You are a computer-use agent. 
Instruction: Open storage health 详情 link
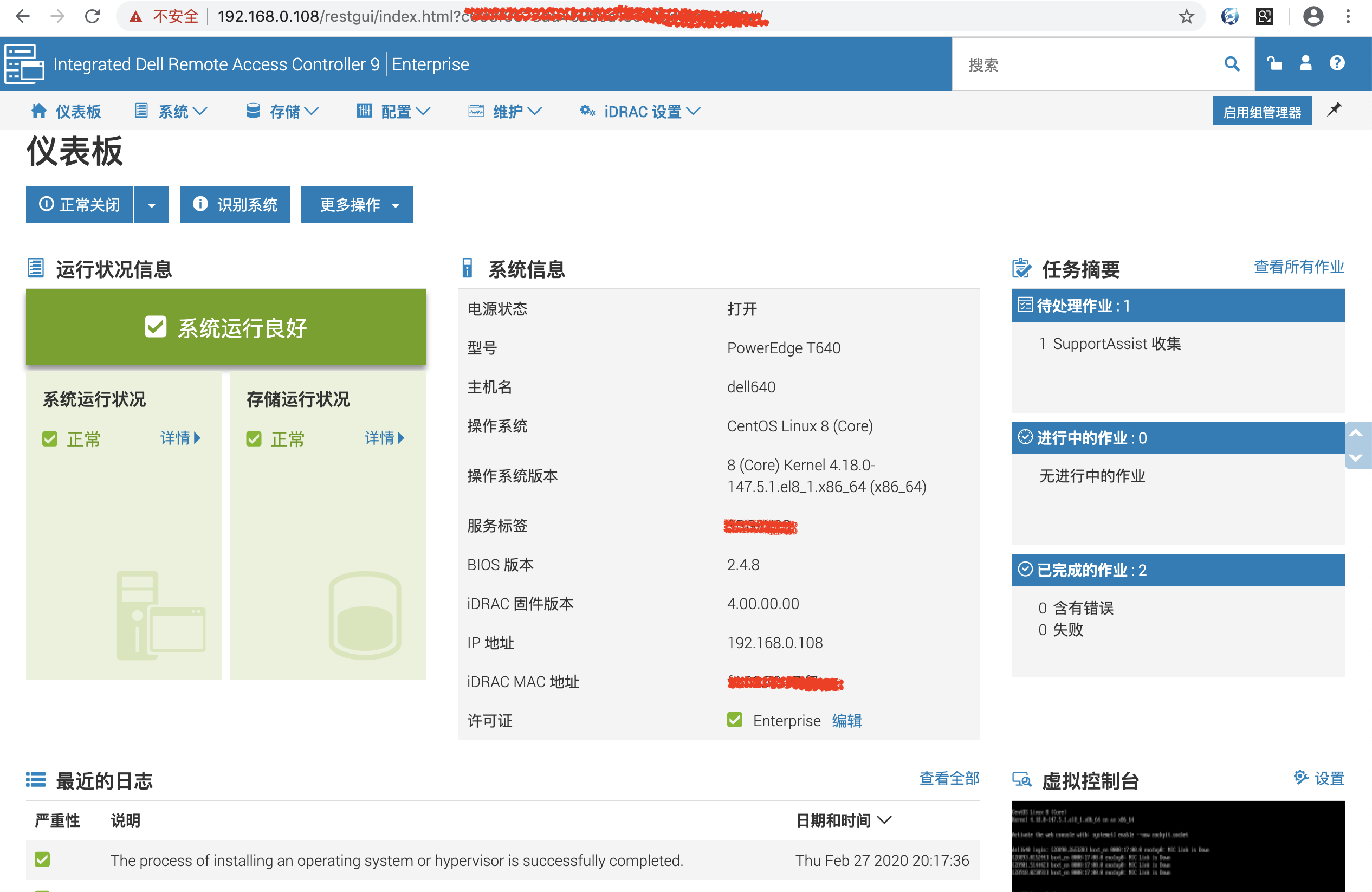coord(385,438)
